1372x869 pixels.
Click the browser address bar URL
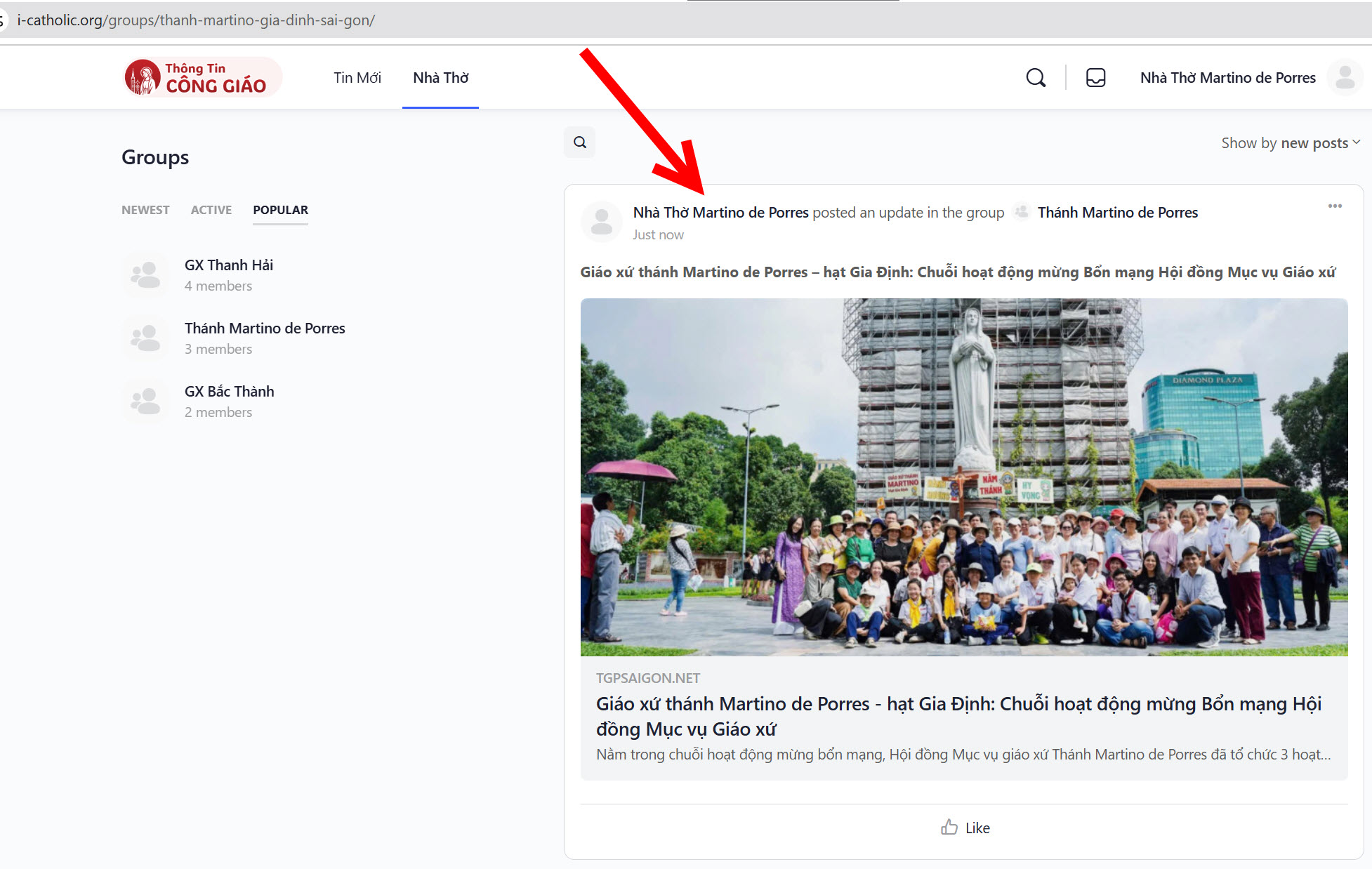197,20
